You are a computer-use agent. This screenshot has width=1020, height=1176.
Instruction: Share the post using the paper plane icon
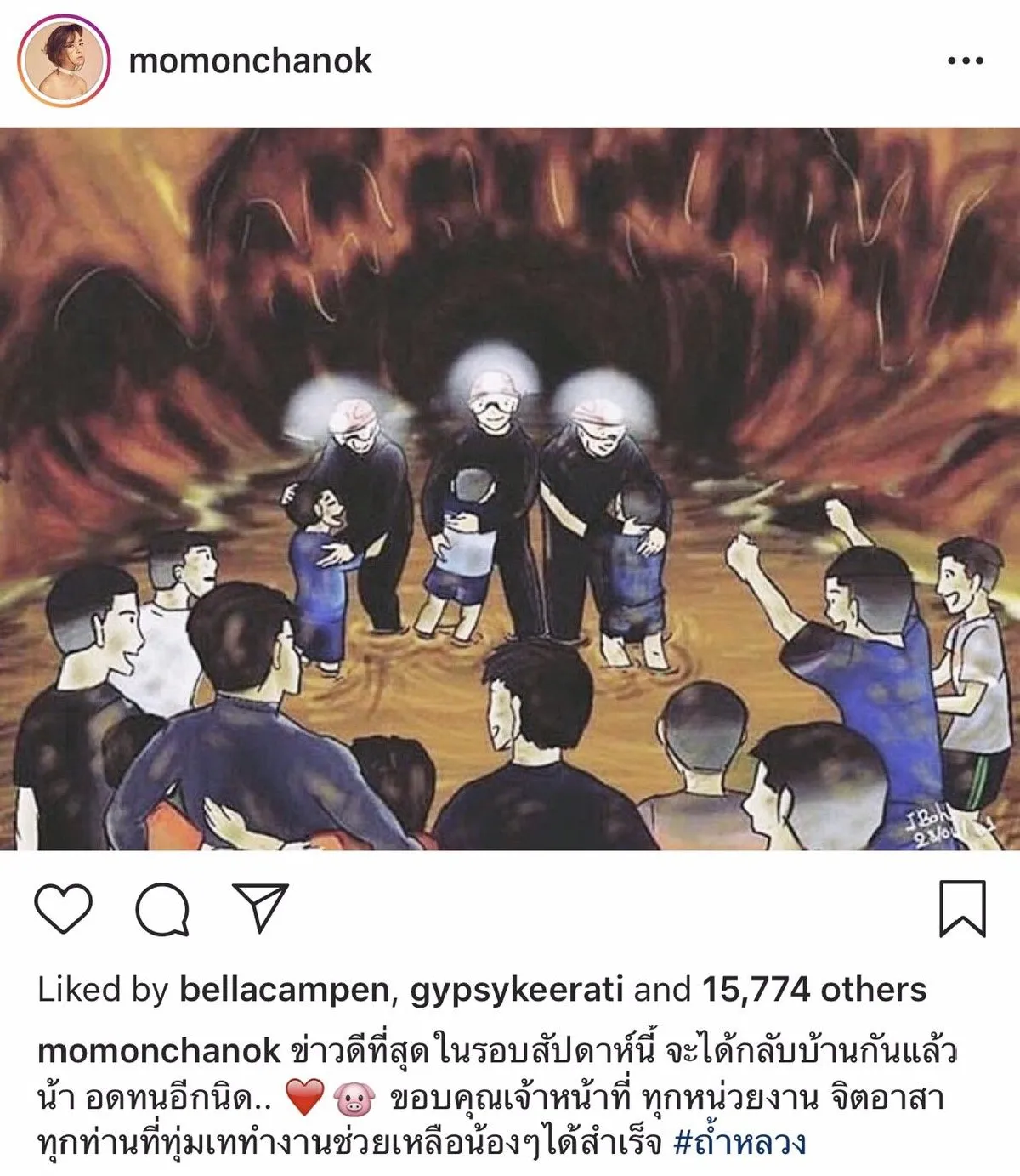pyautogui.click(x=260, y=907)
